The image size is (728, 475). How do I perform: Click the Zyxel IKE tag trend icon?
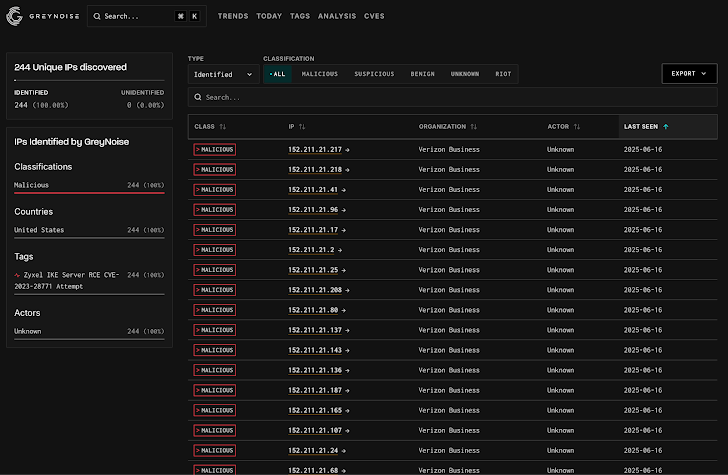pyautogui.click(x=17, y=275)
